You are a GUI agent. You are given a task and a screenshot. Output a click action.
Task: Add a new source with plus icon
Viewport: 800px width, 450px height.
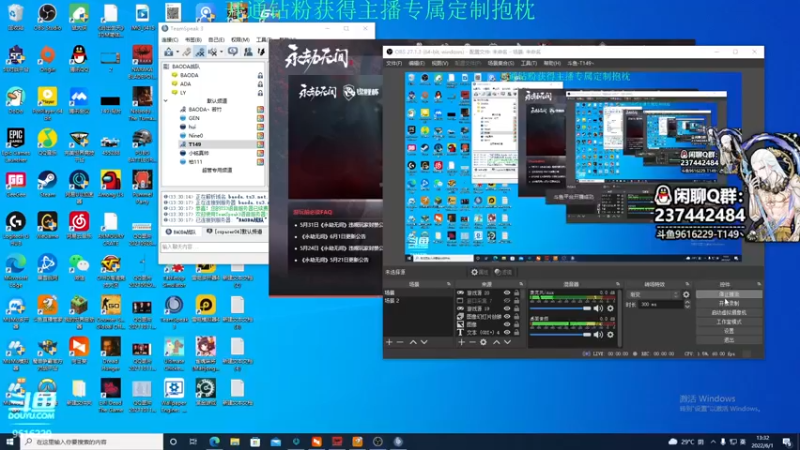[x=461, y=342]
